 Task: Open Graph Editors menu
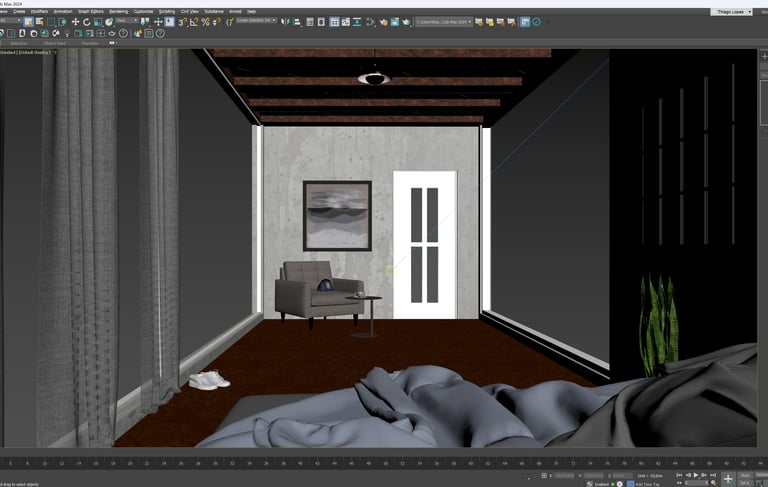tap(91, 11)
